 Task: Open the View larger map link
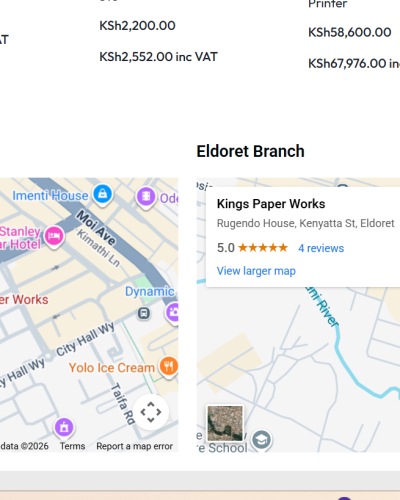click(256, 271)
